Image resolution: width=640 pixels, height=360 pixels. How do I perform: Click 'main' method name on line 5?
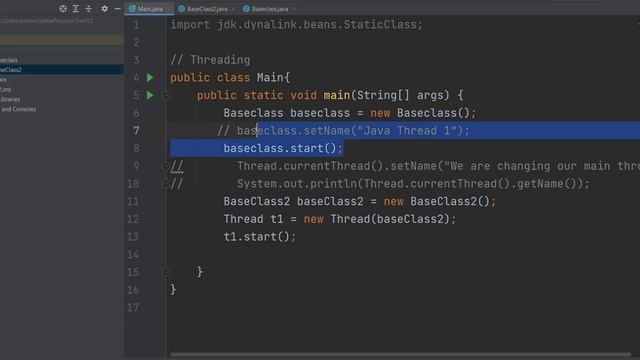(x=337, y=95)
